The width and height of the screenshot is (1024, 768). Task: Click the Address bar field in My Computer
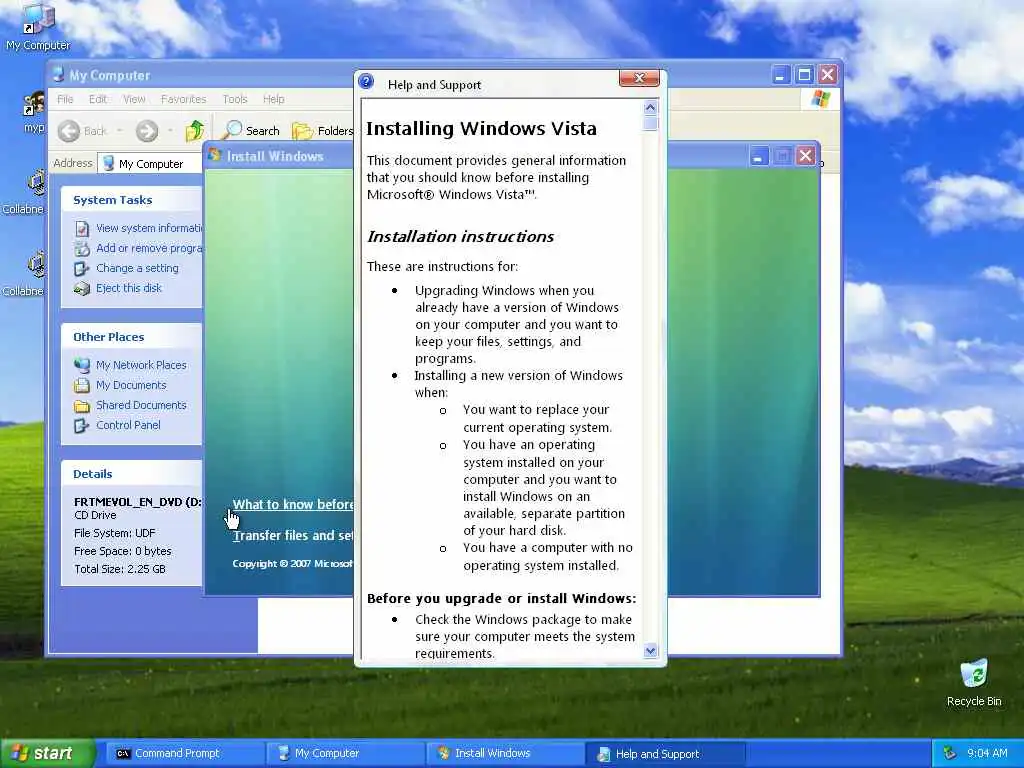point(150,163)
